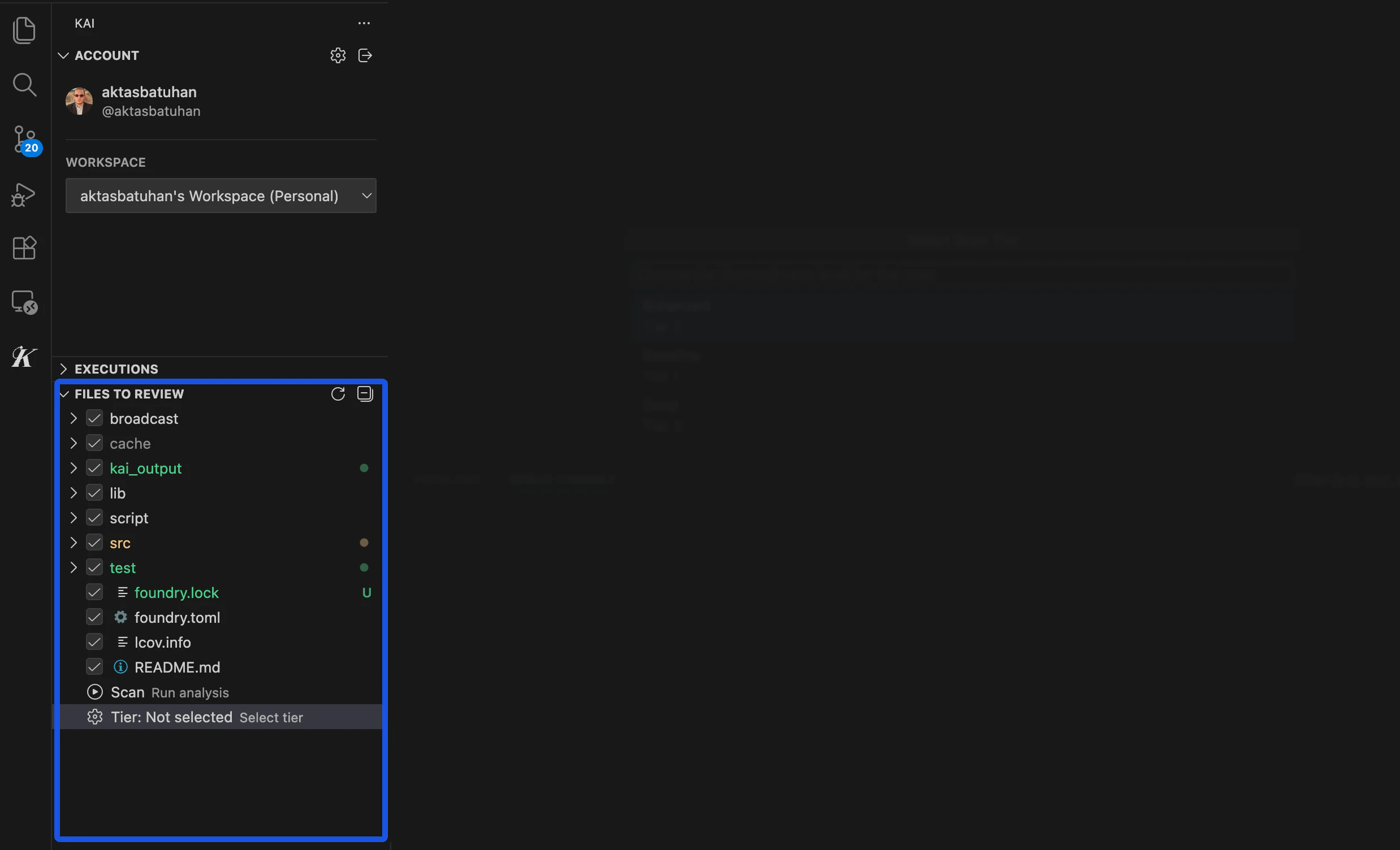Open KAI panel more actions menu
This screenshot has height=850, width=1400.
click(364, 23)
